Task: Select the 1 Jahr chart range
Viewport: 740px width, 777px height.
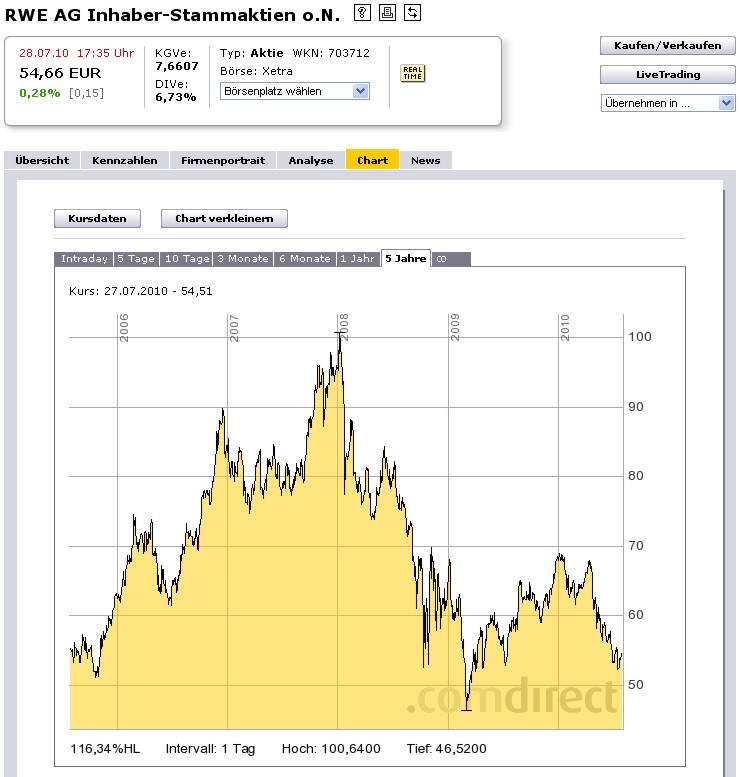Action: point(358,258)
